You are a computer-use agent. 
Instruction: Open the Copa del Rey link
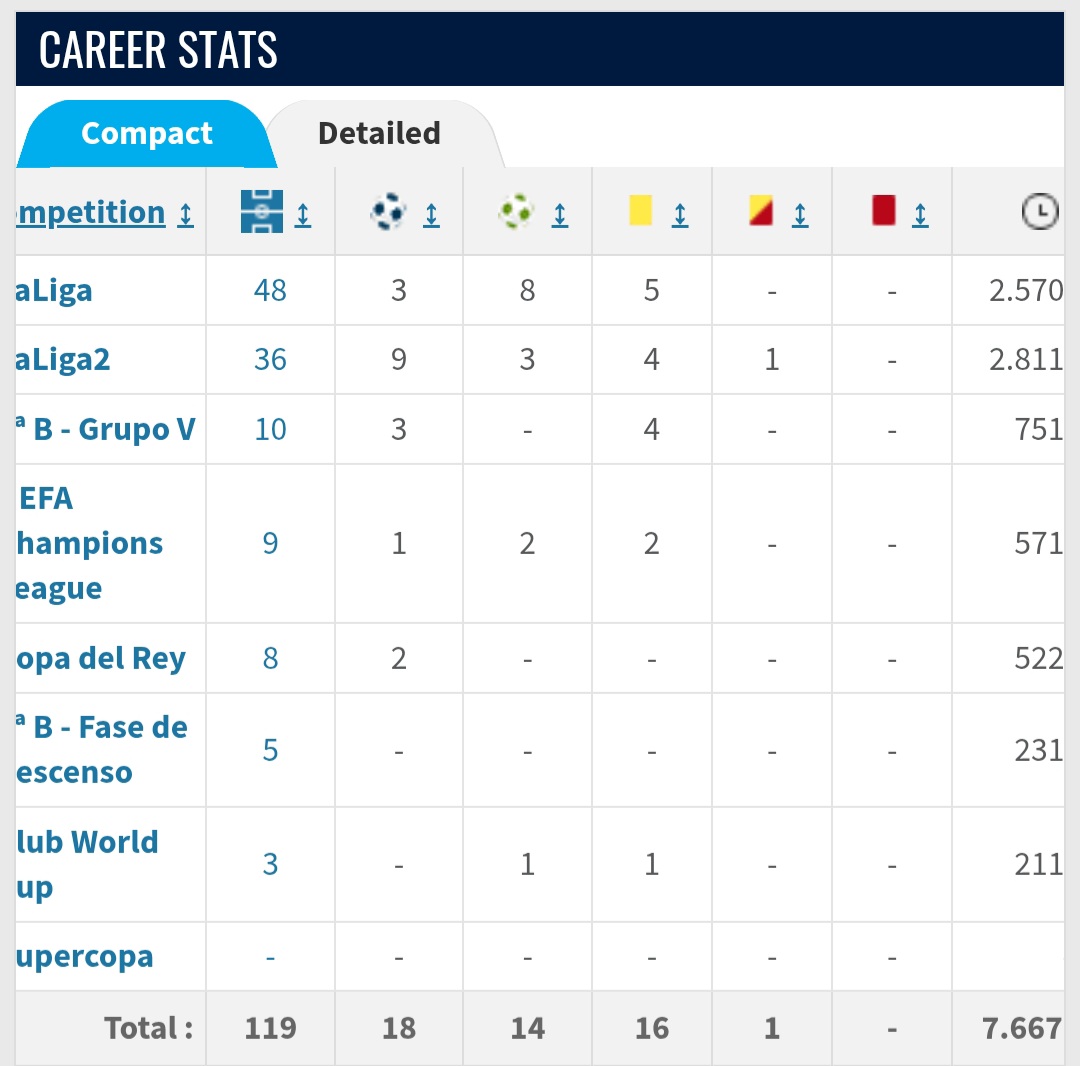(x=101, y=659)
